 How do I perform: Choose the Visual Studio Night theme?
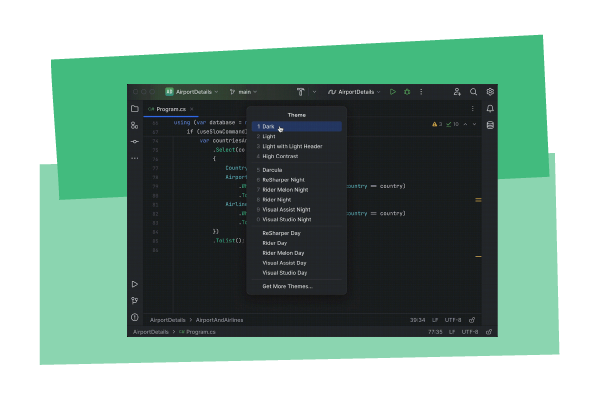[297, 220]
